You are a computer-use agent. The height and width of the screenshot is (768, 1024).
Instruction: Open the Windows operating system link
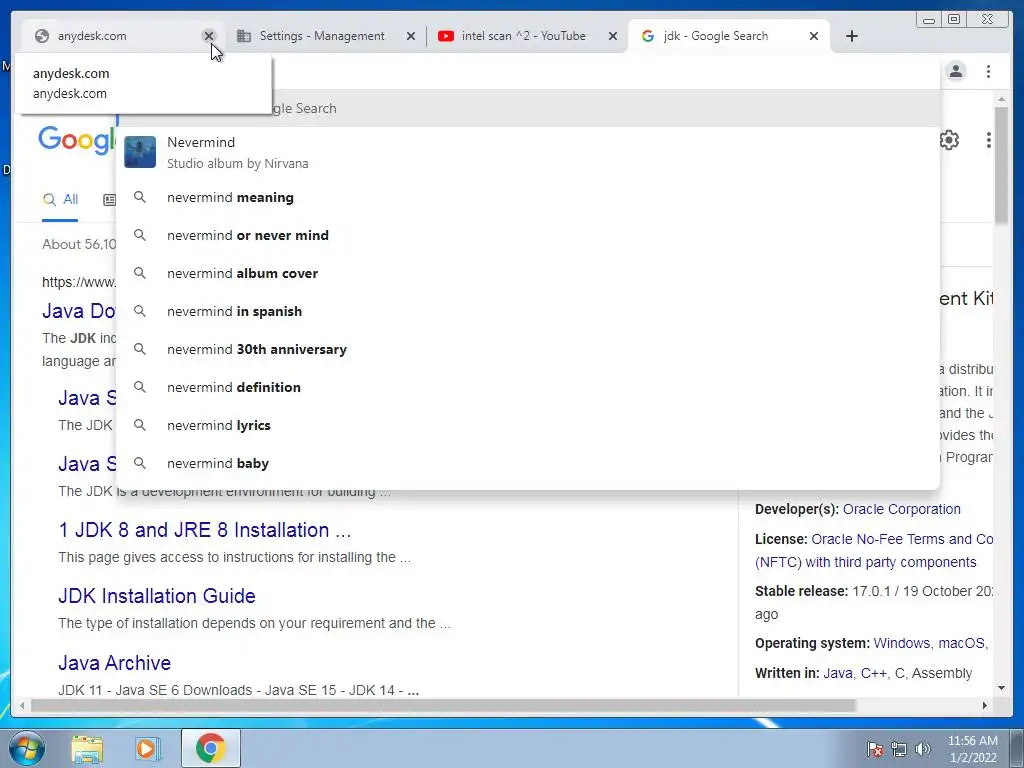(901, 643)
